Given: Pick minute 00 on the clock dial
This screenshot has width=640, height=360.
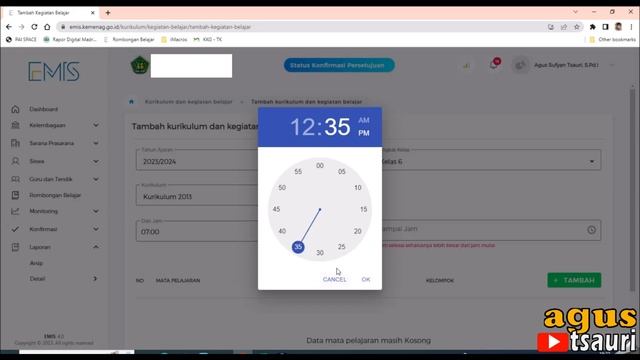Looking at the screenshot, I should (320, 166).
